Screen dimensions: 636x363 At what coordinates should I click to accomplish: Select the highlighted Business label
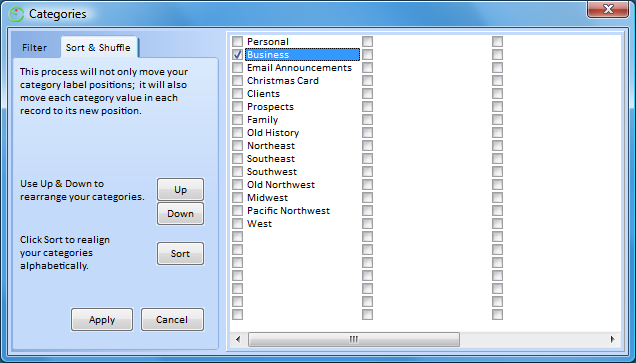pos(302,55)
